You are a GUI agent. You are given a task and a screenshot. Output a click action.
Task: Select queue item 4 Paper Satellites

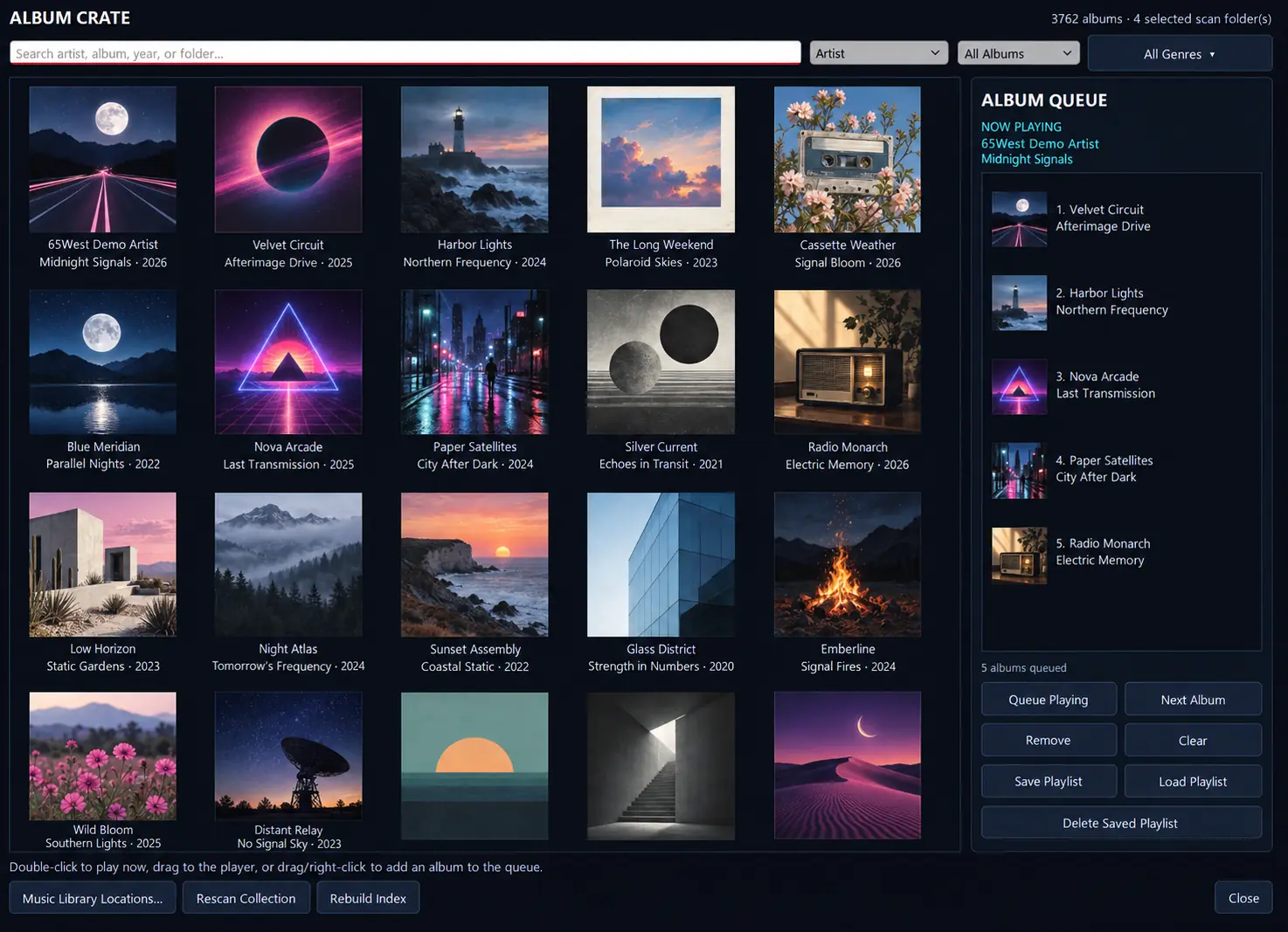[1121, 469]
